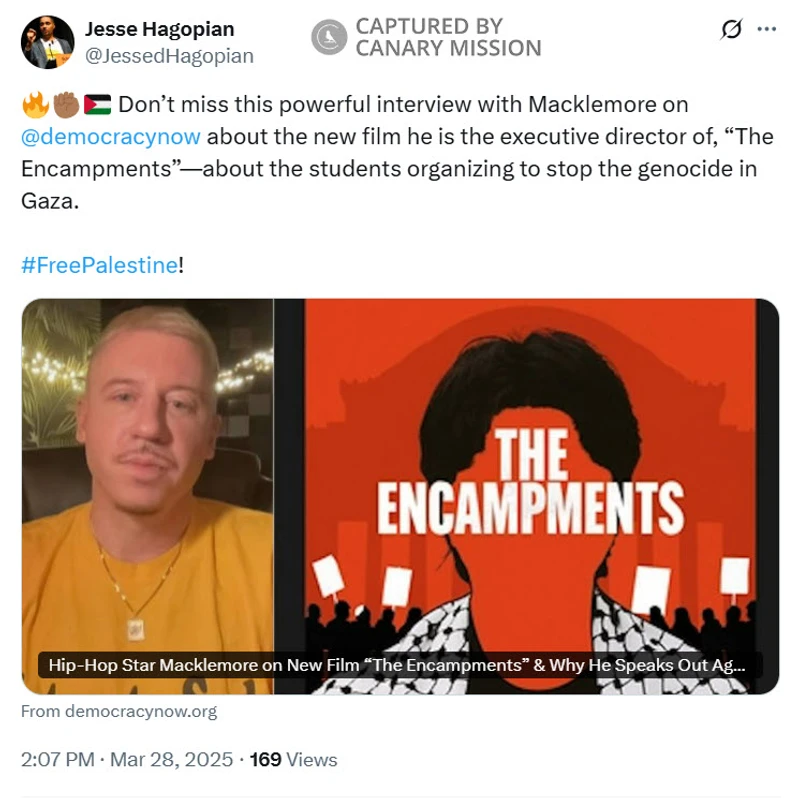The height and width of the screenshot is (798, 800).
Task: Click the tweet body text paragraph
Action: tap(397, 153)
